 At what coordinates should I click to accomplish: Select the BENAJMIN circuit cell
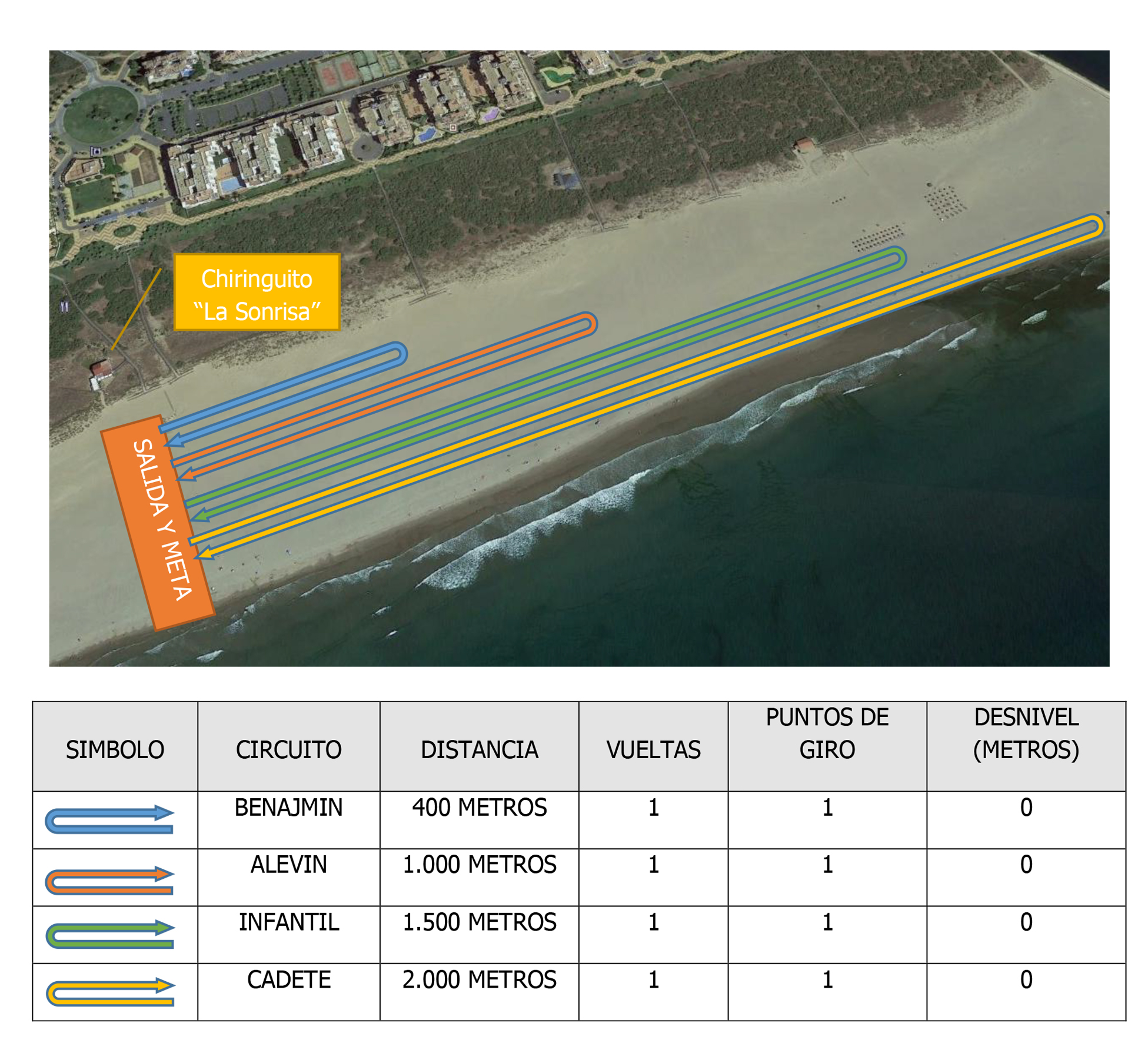[288, 807]
